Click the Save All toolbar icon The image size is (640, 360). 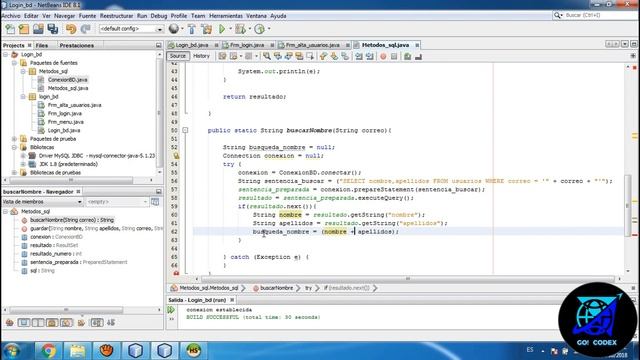click(x=53, y=29)
